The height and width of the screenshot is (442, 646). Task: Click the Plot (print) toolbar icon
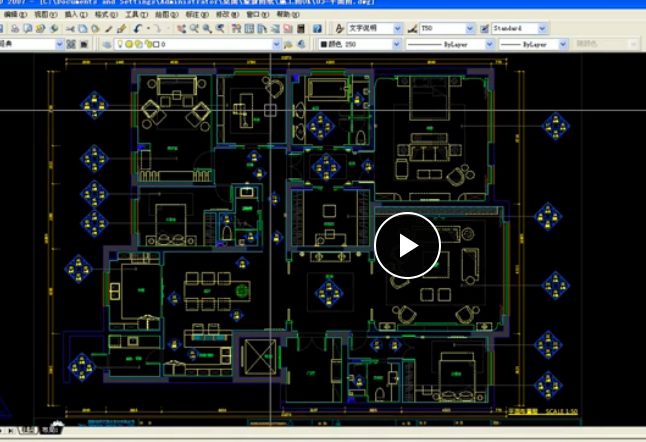point(15,29)
